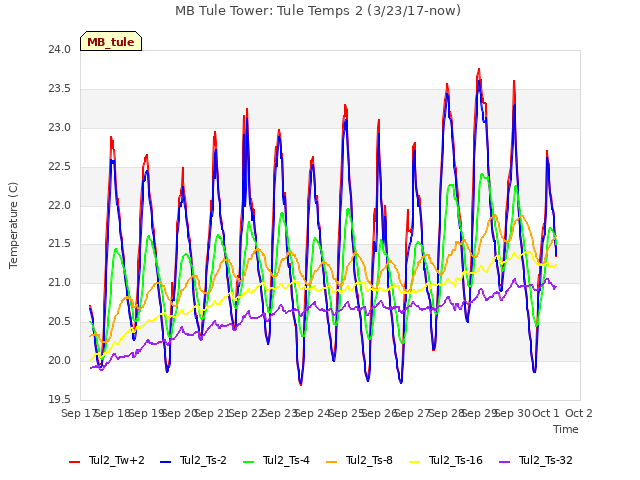640x480 pixels.
Task: Click the blue Tul2_Ts-2 legend swatch
Action: click(165, 462)
